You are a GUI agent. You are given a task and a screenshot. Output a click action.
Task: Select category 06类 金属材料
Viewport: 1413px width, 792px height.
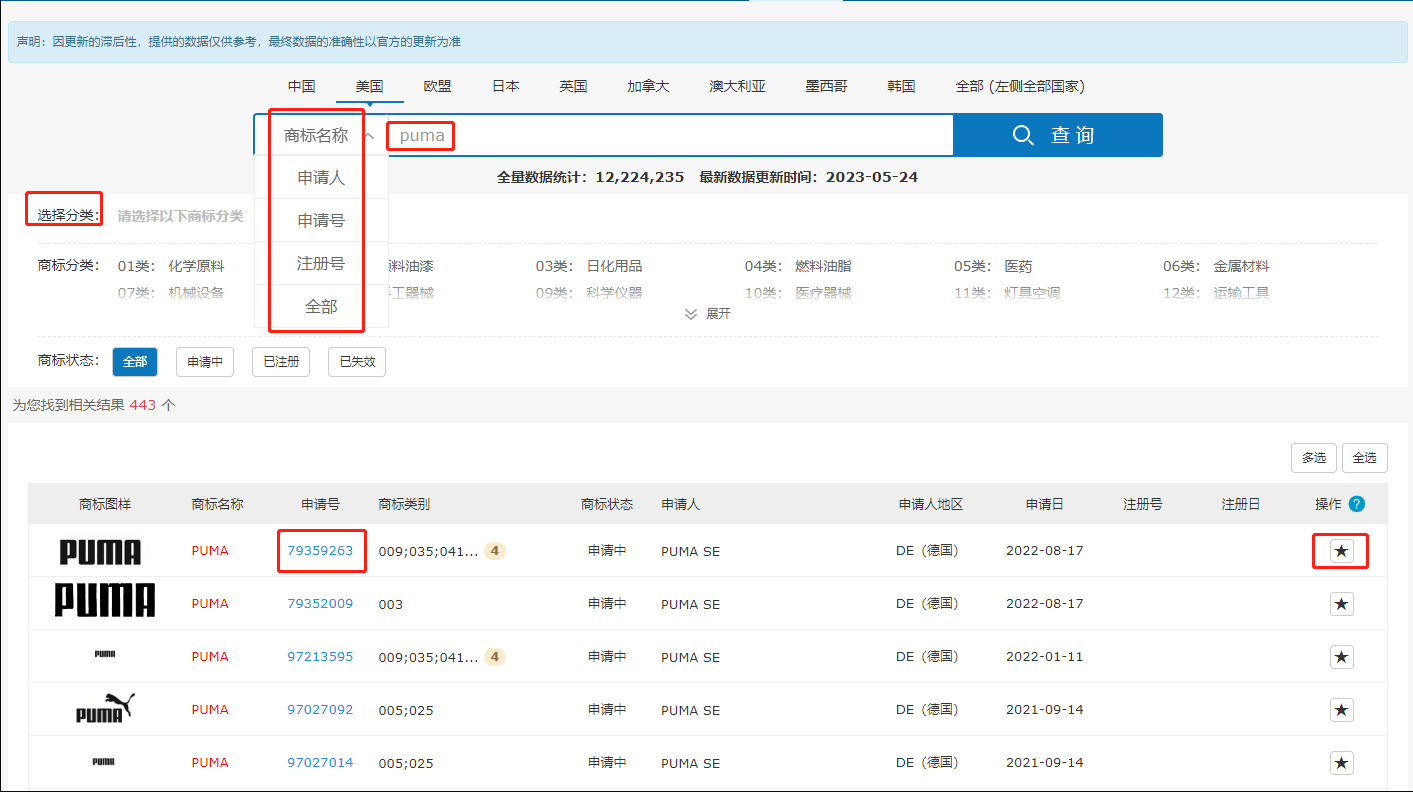point(1216,266)
